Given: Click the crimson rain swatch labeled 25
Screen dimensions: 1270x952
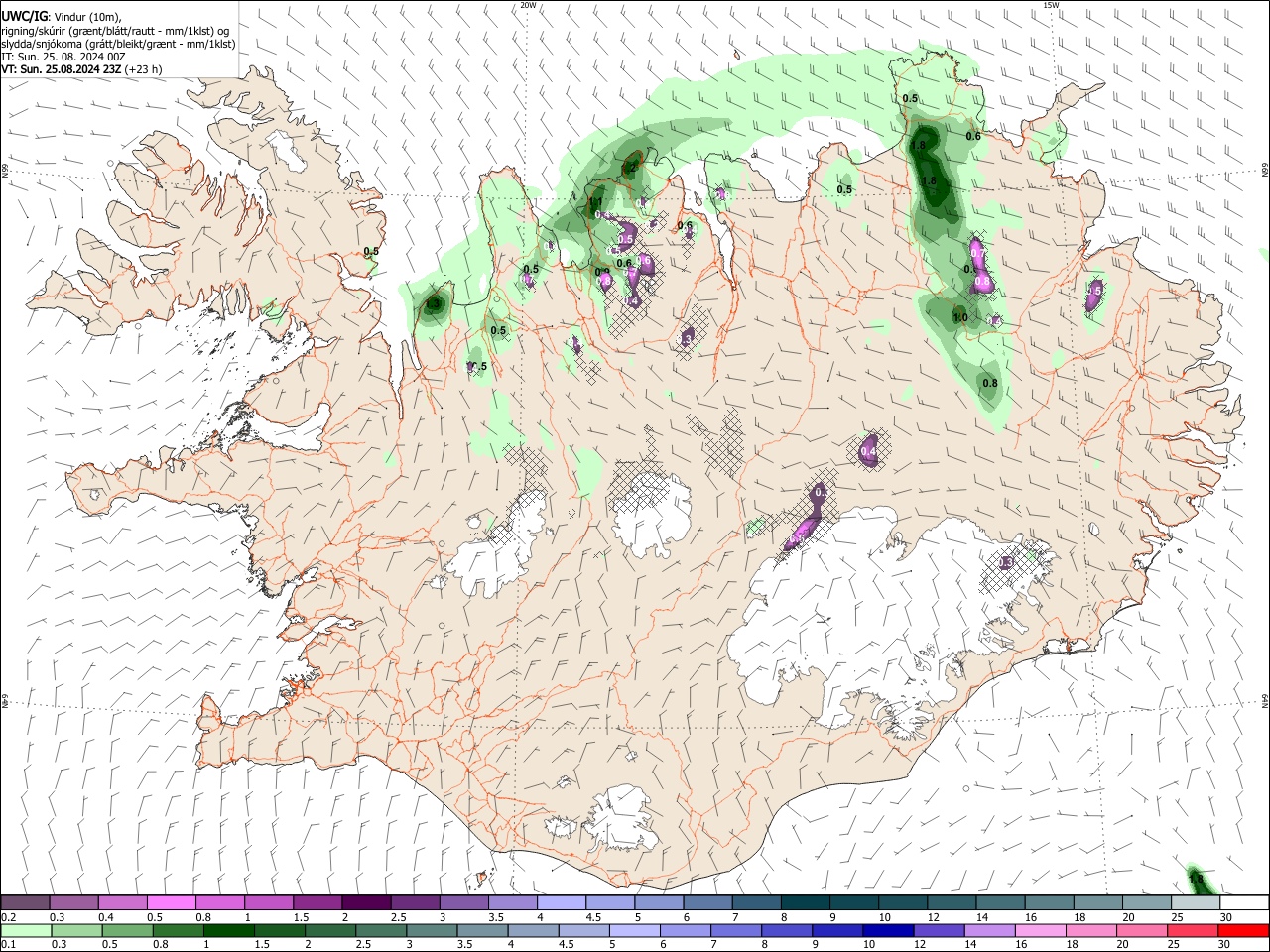Looking at the screenshot, I should pyautogui.click(x=1194, y=931).
